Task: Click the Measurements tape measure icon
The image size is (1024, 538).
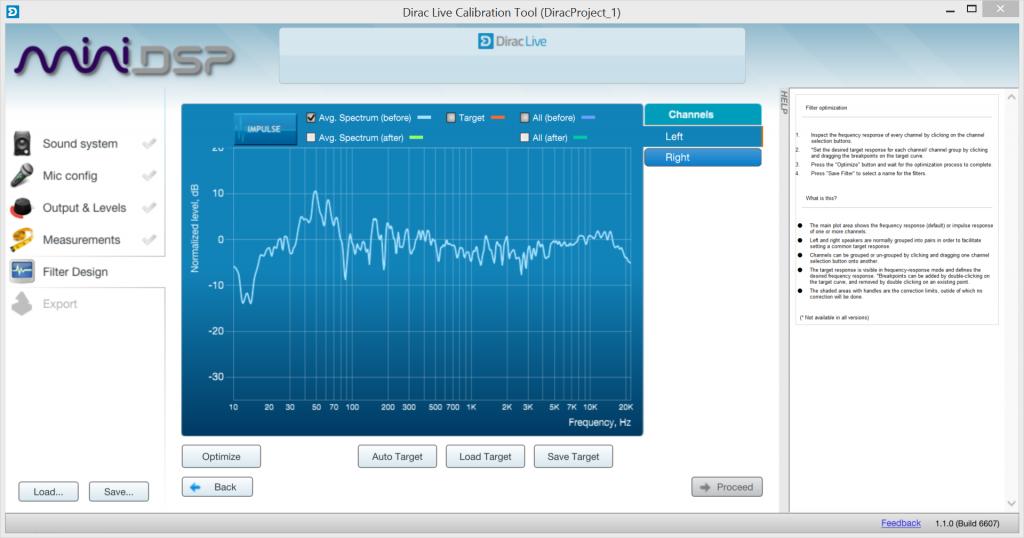Action: [x=22, y=240]
